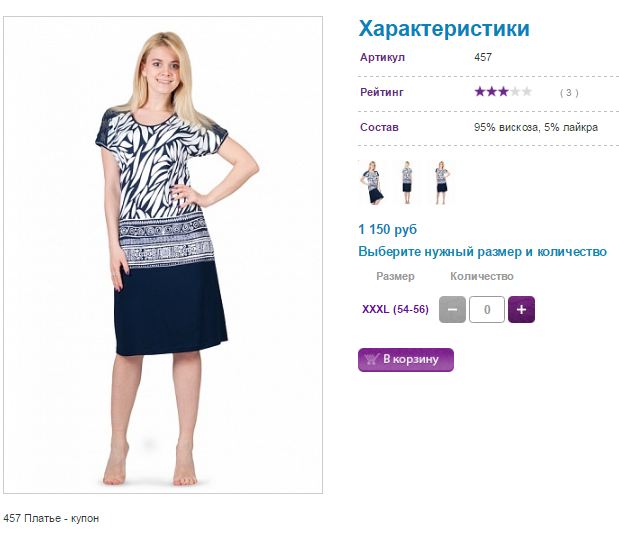619x557 pixels.
Task: Open the rating count (3) link
Action: tap(569, 93)
